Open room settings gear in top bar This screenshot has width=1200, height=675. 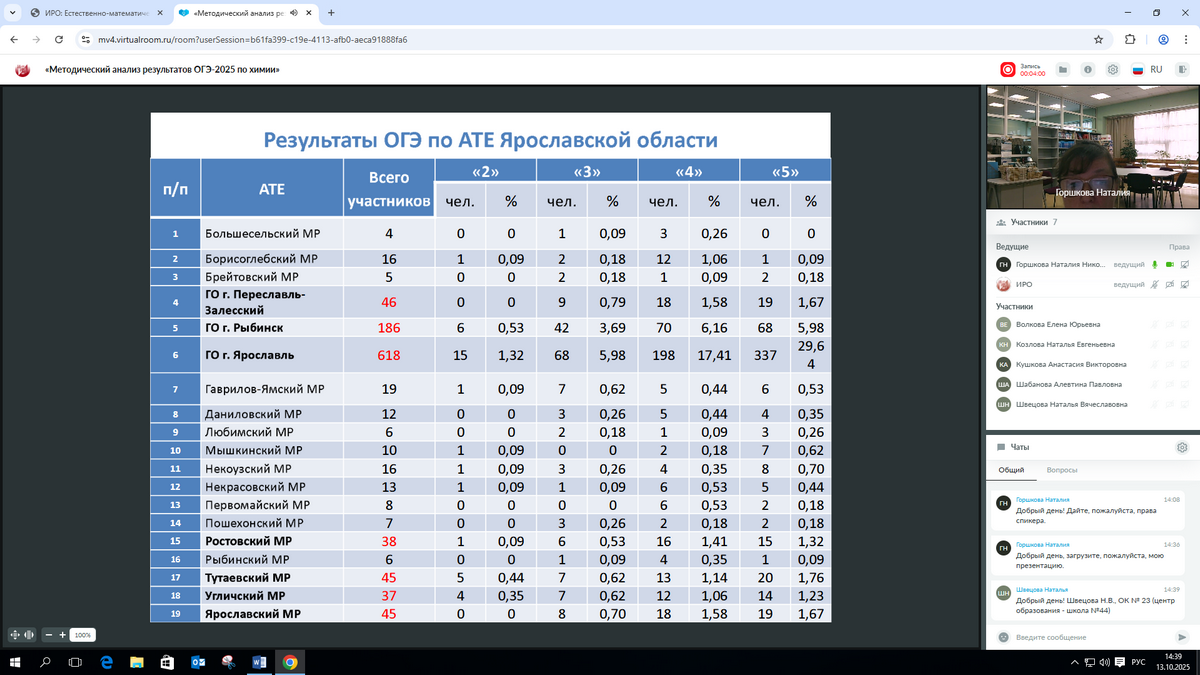pyautogui.click(x=1111, y=70)
